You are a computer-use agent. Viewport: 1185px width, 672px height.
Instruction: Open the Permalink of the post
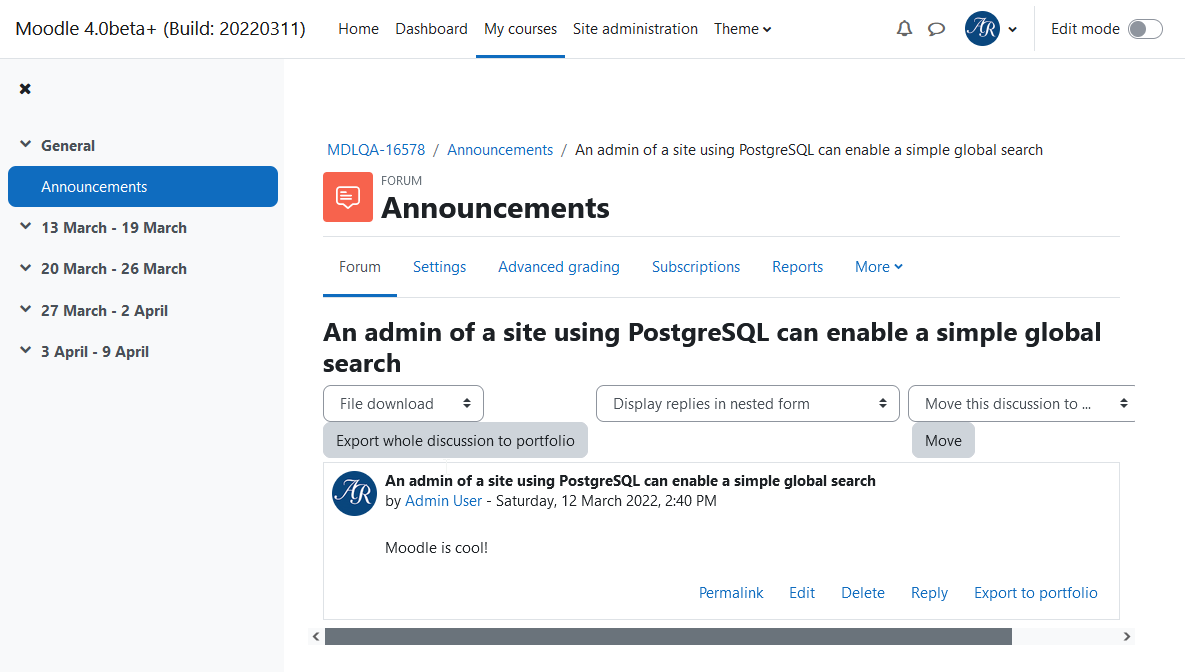click(731, 593)
